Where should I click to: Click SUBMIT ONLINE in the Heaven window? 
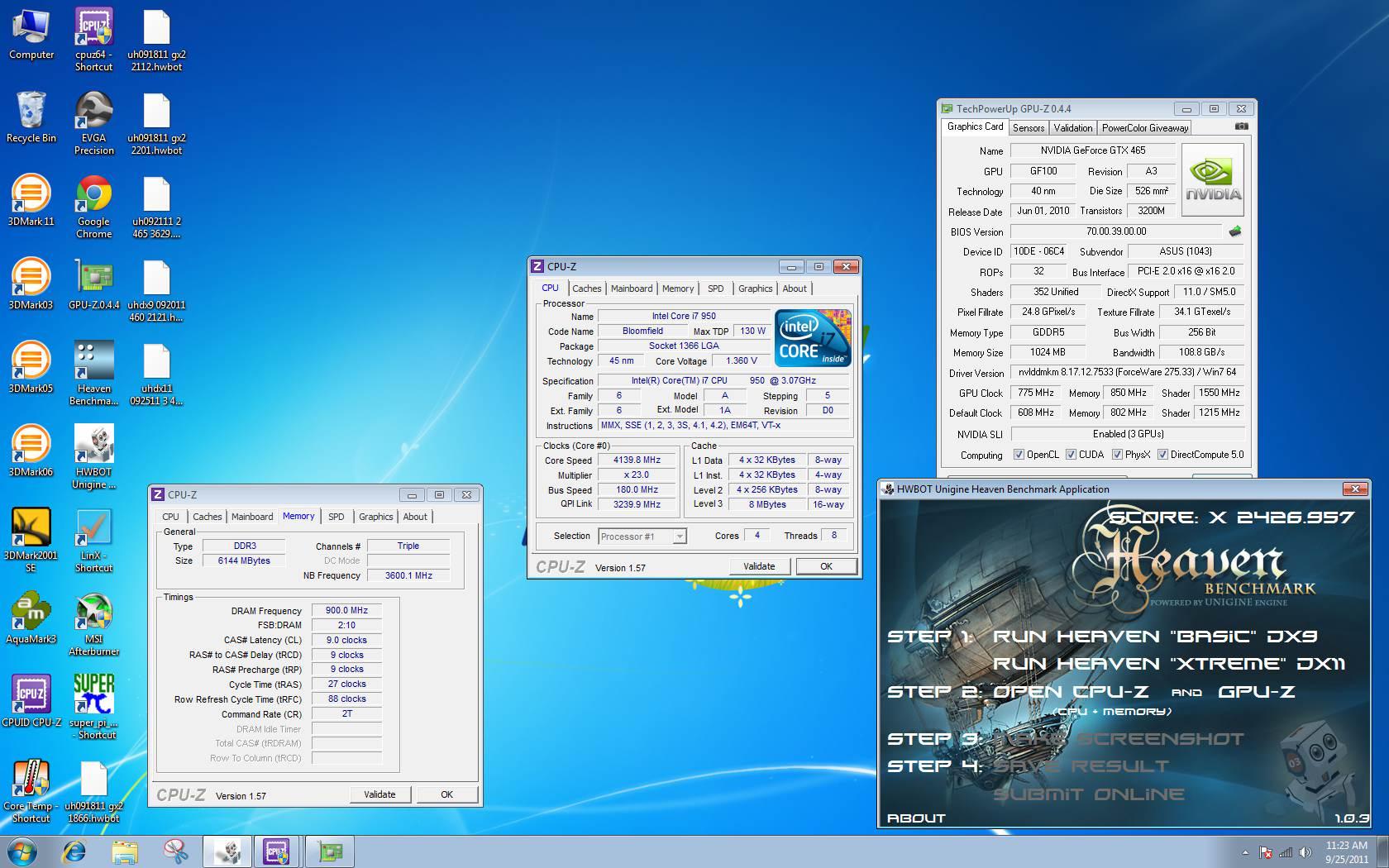(x=1088, y=794)
